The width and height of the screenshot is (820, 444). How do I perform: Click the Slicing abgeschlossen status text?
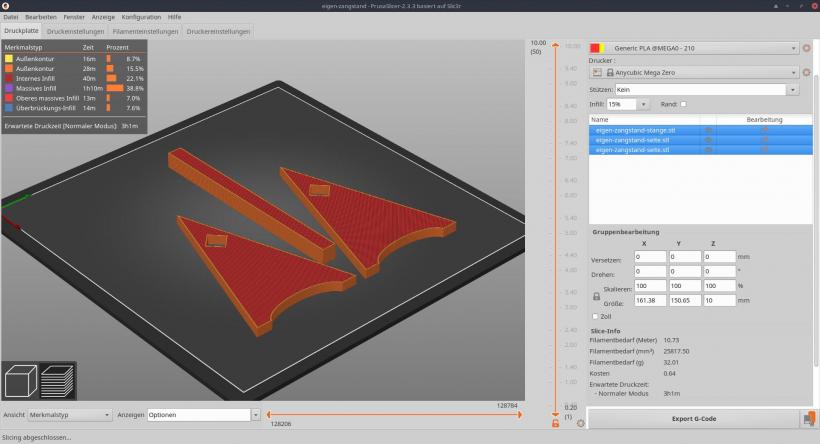[37, 438]
